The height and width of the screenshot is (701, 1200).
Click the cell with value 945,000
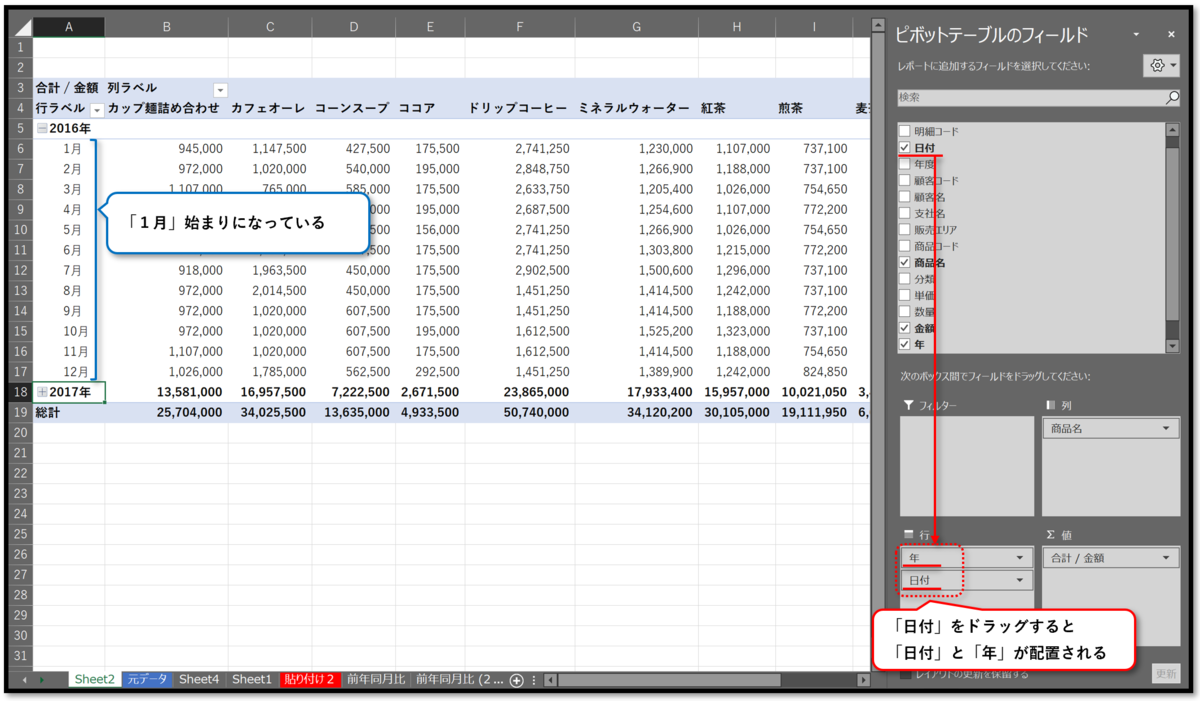(x=166, y=148)
